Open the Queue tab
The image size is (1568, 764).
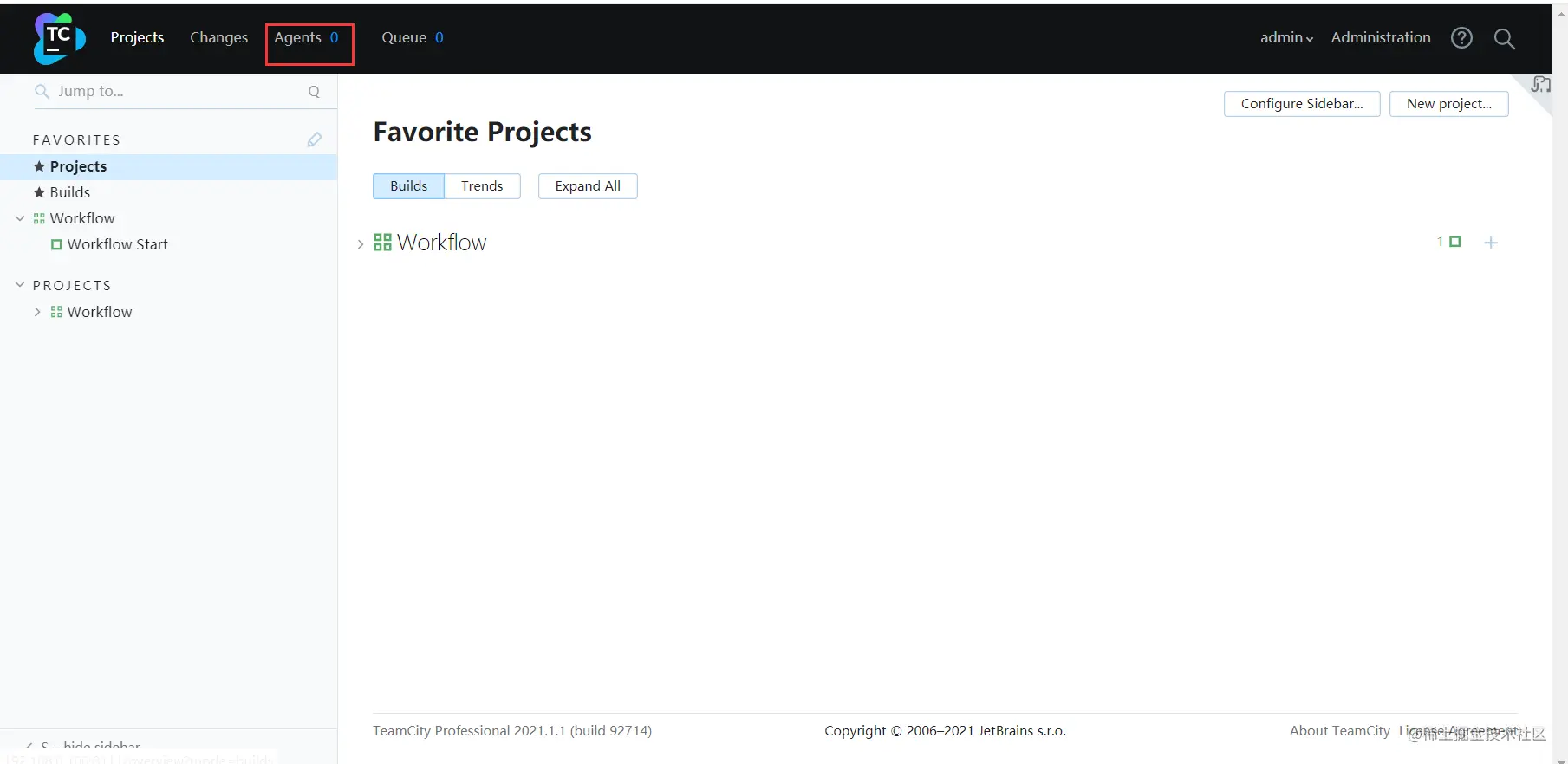pyautogui.click(x=413, y=37)
